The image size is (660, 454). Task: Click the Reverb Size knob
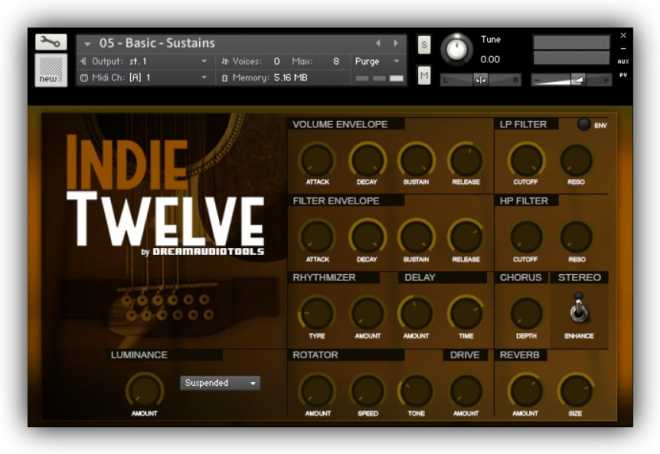576,391
